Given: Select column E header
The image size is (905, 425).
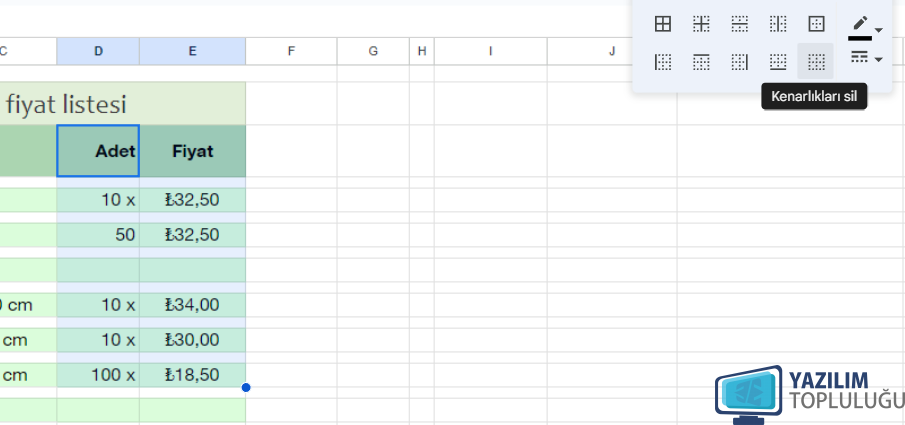Looking at the screenshot, I should click(192, 51).
